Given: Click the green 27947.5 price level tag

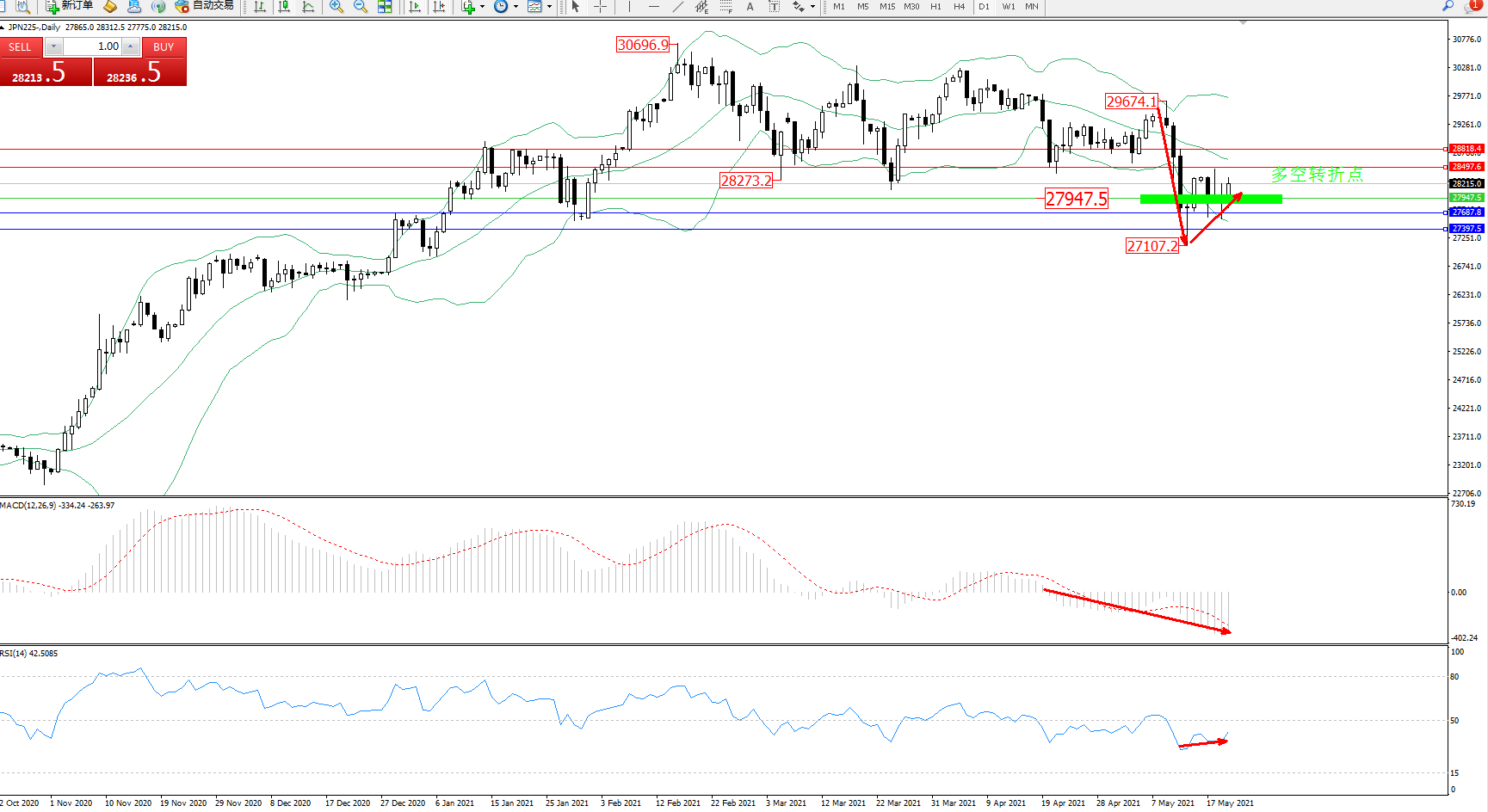Looking at the screenshot, I should [1466, 198].
